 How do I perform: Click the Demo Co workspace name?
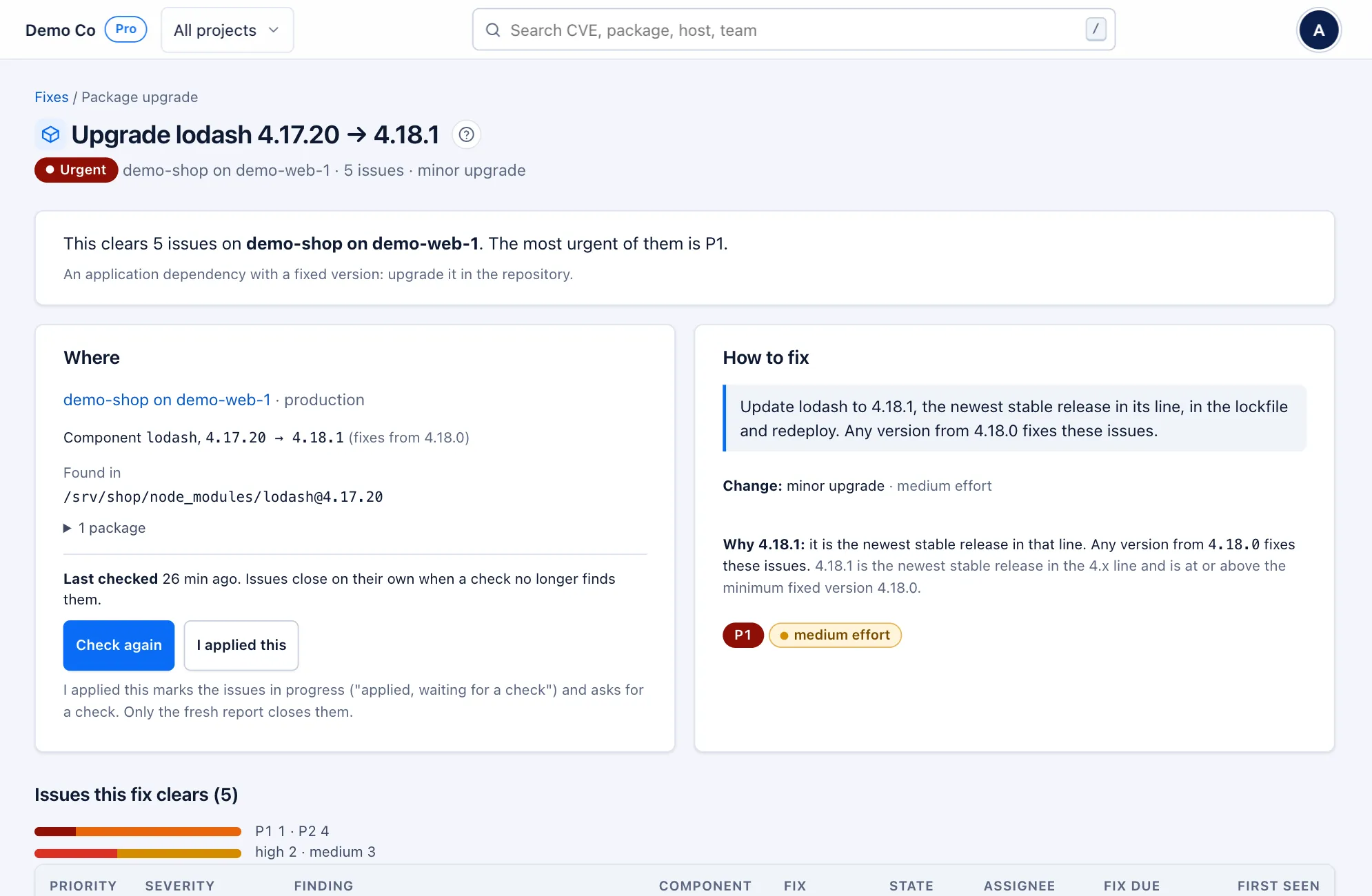(61, 30)
